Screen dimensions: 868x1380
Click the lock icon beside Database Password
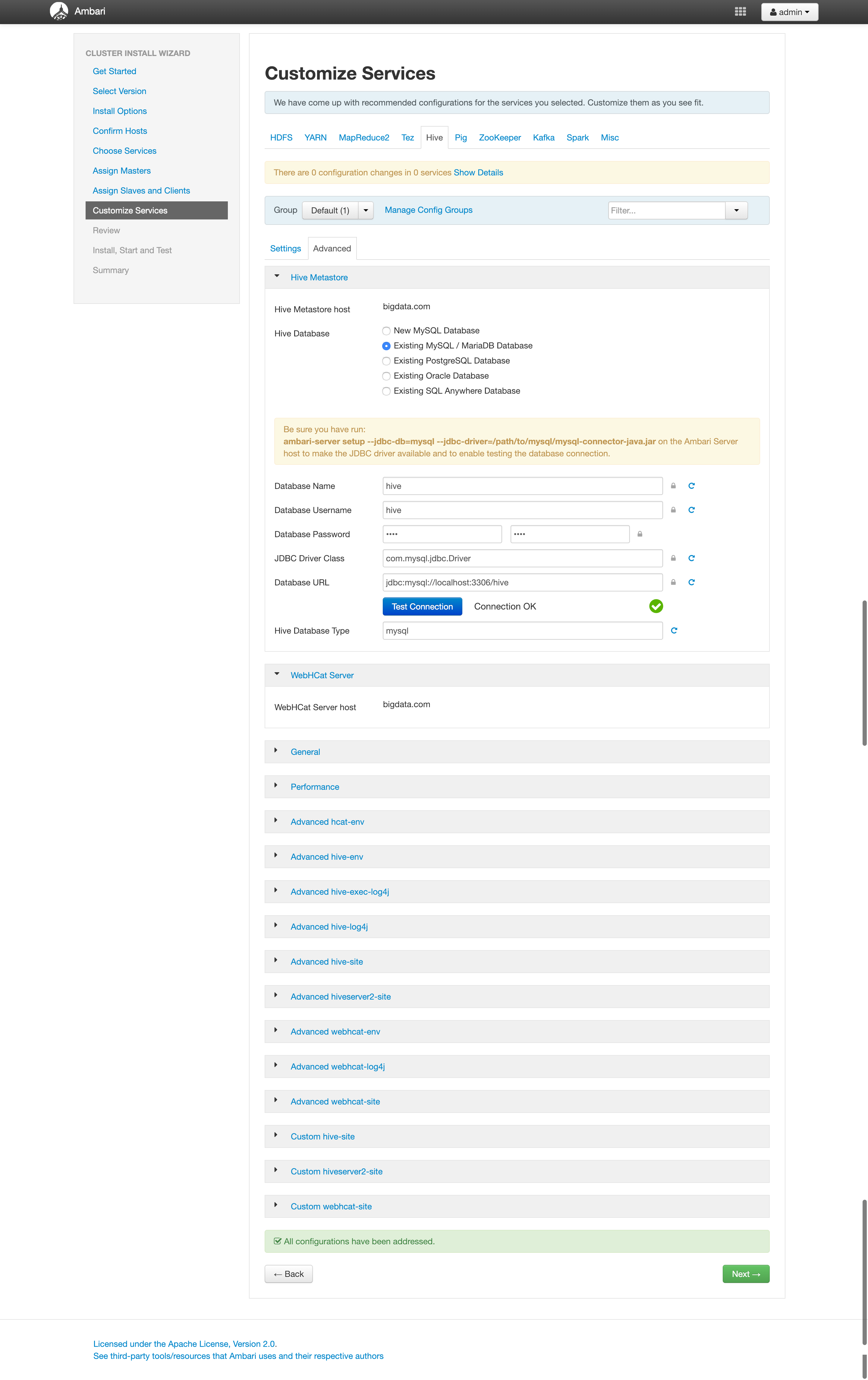click(640, 534)
